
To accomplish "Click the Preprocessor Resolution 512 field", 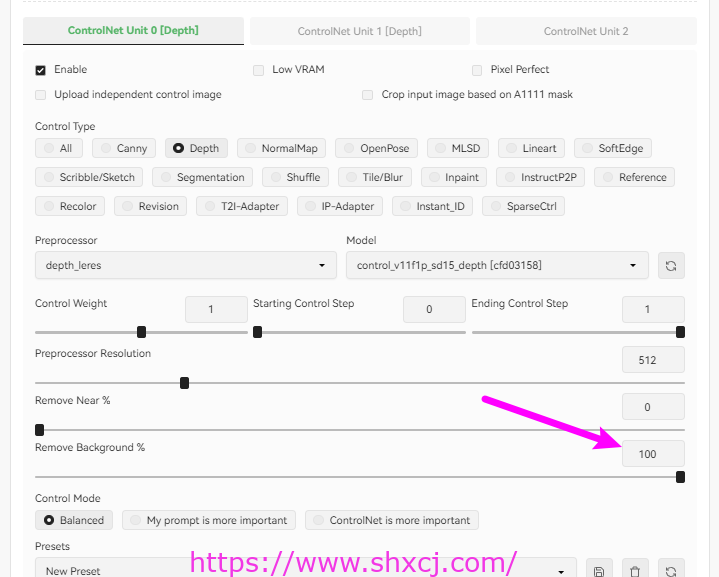I will coord(653,360).
